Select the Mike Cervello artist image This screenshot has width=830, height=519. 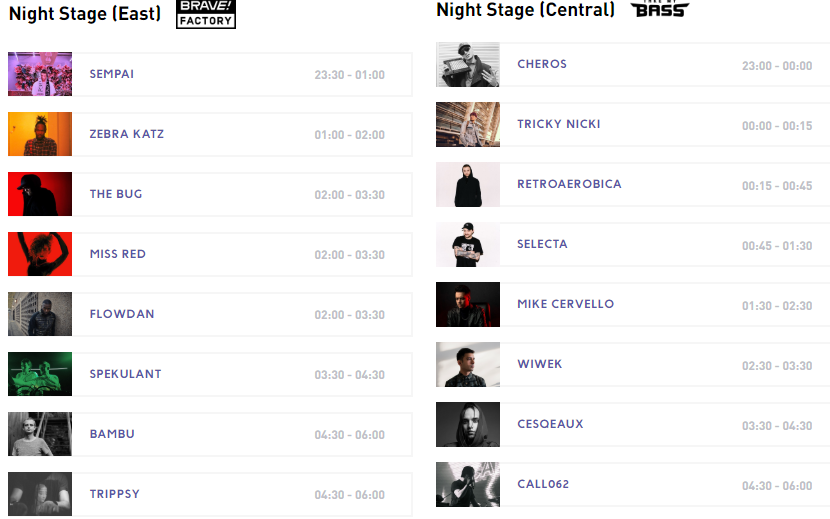coord(467,304)
